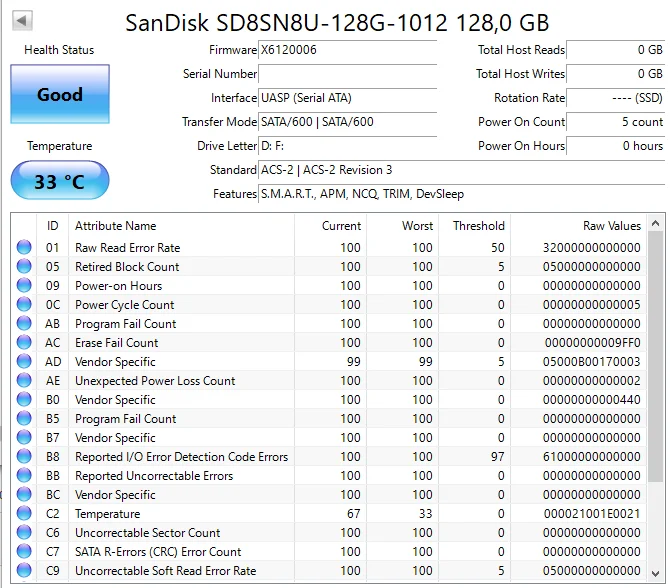
Task: Select the Uncorrectable Soft Read Error Rate text
Action: pyautogui.click(x=165, y=571)
